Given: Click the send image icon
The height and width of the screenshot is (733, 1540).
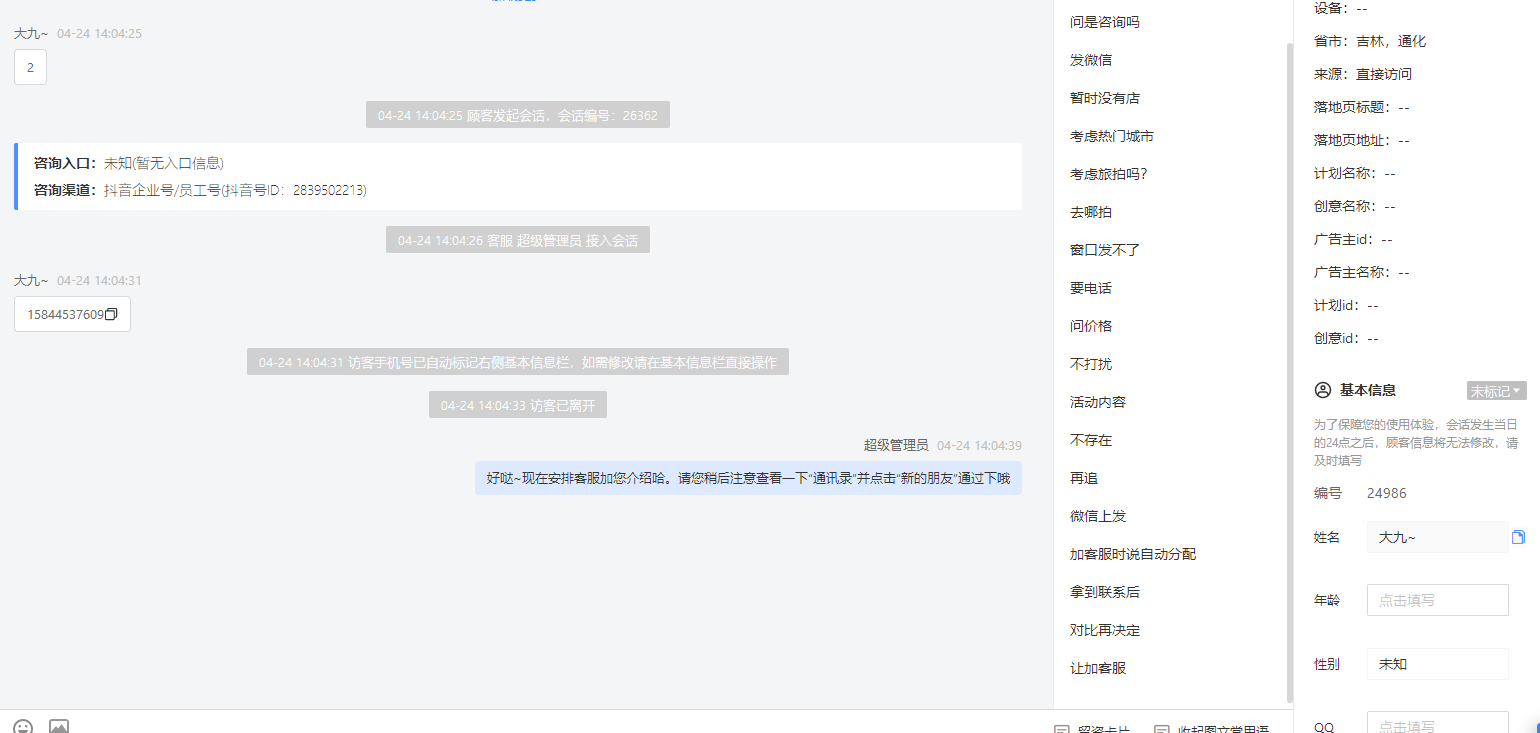Looking at the screenshot, I should click(x=59, y=727).
